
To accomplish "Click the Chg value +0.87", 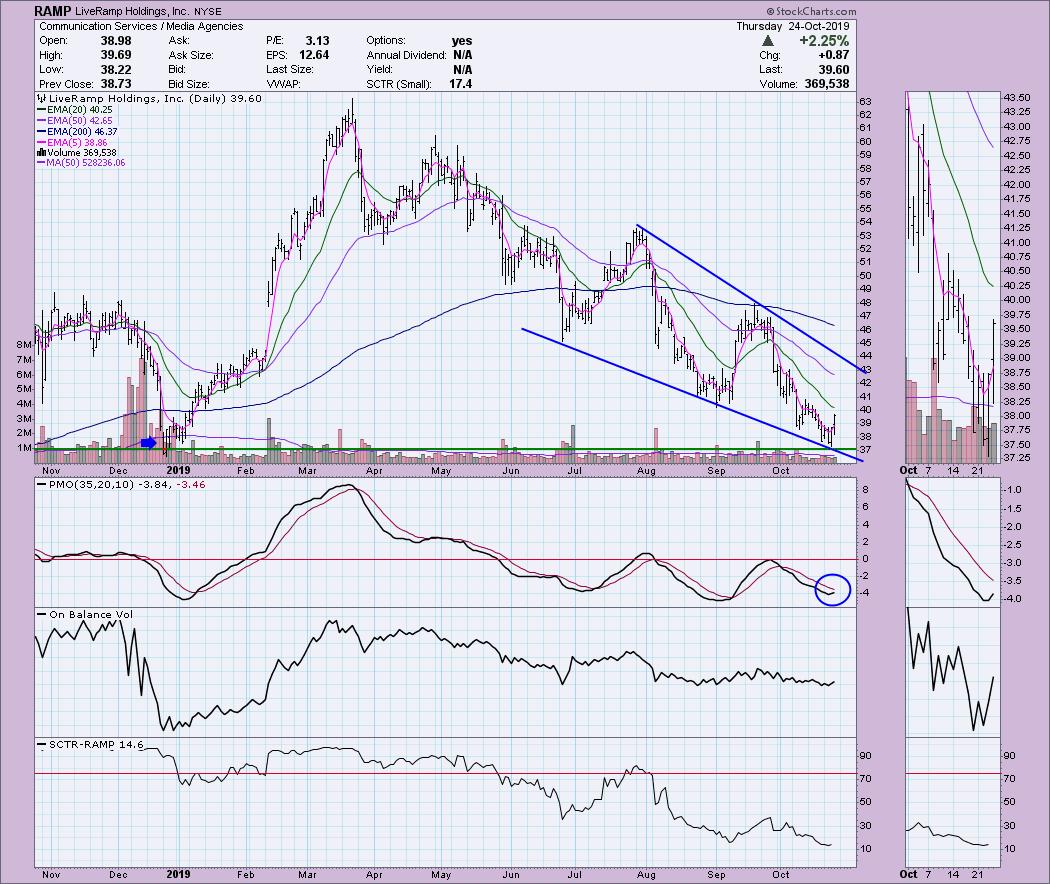I will click(833, 55).
